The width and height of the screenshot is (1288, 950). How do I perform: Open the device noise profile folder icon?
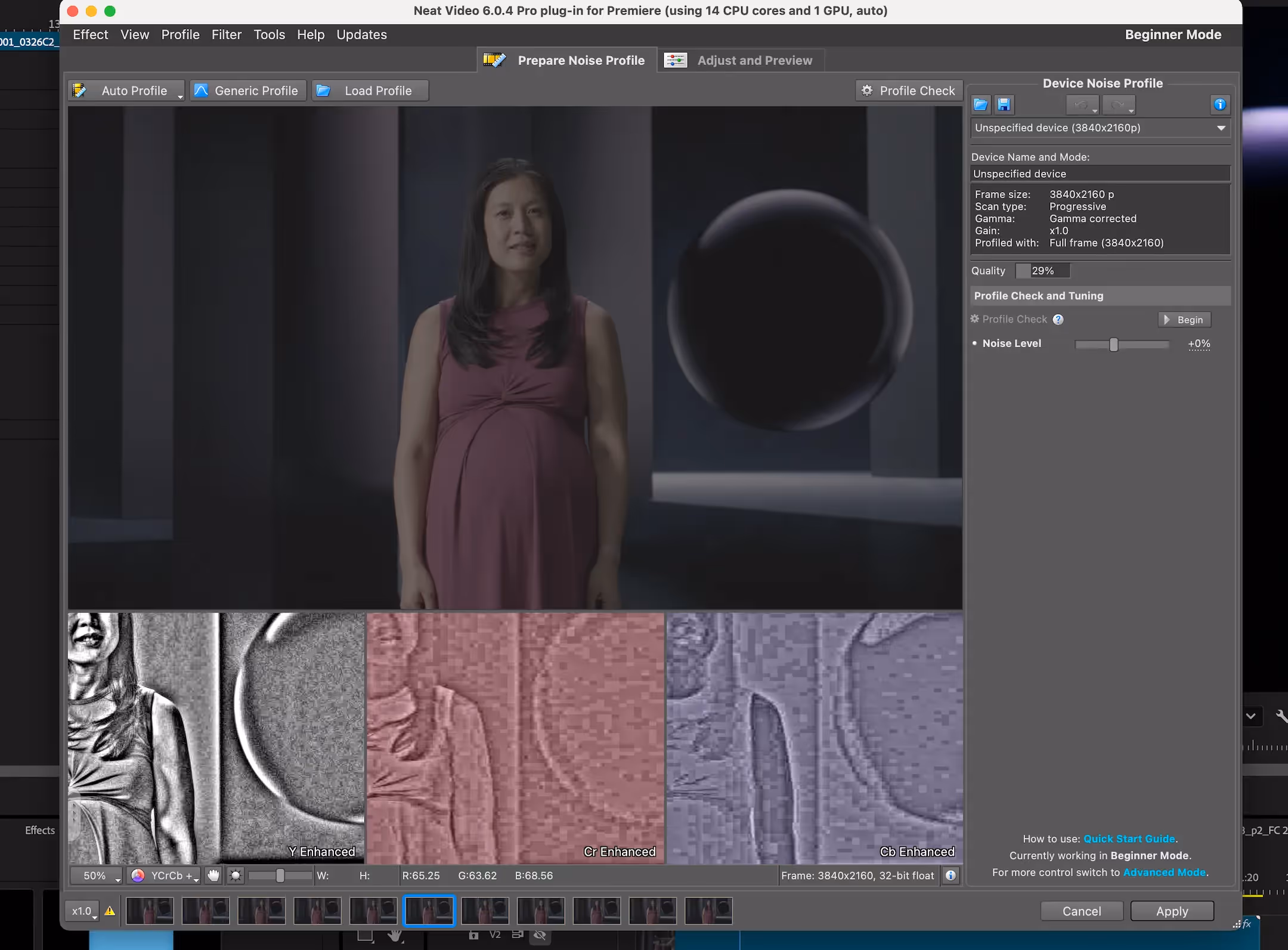(x=981, y=106)
